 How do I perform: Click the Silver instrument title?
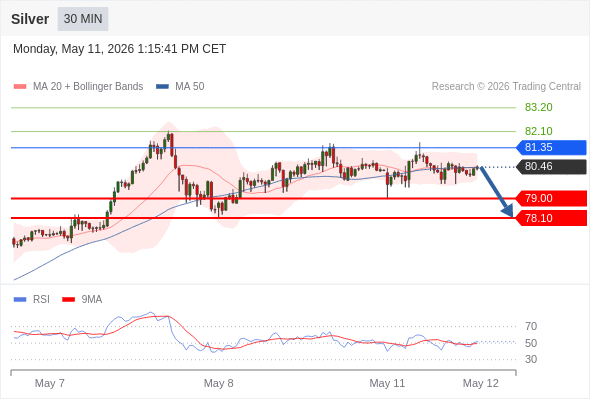tap(30, 19)
